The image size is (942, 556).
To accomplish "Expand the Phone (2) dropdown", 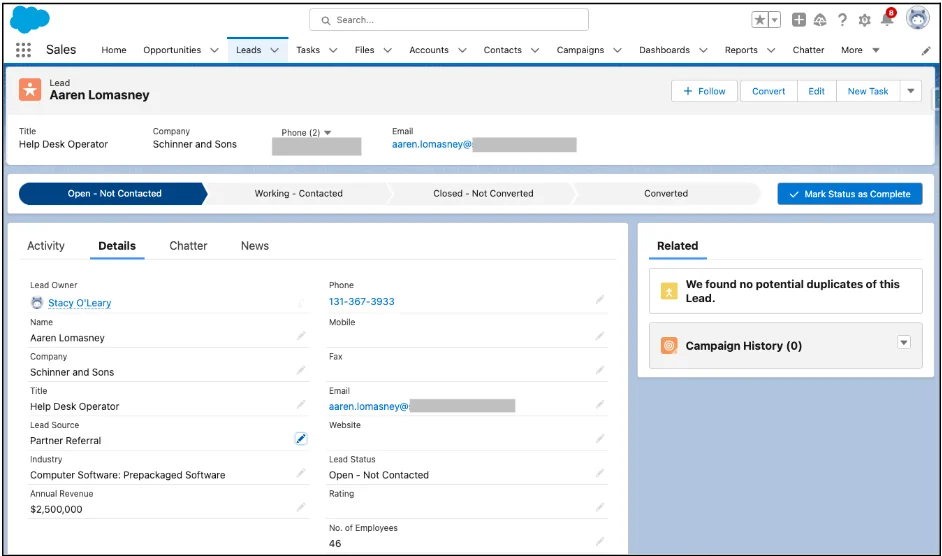I will [327, 133].
